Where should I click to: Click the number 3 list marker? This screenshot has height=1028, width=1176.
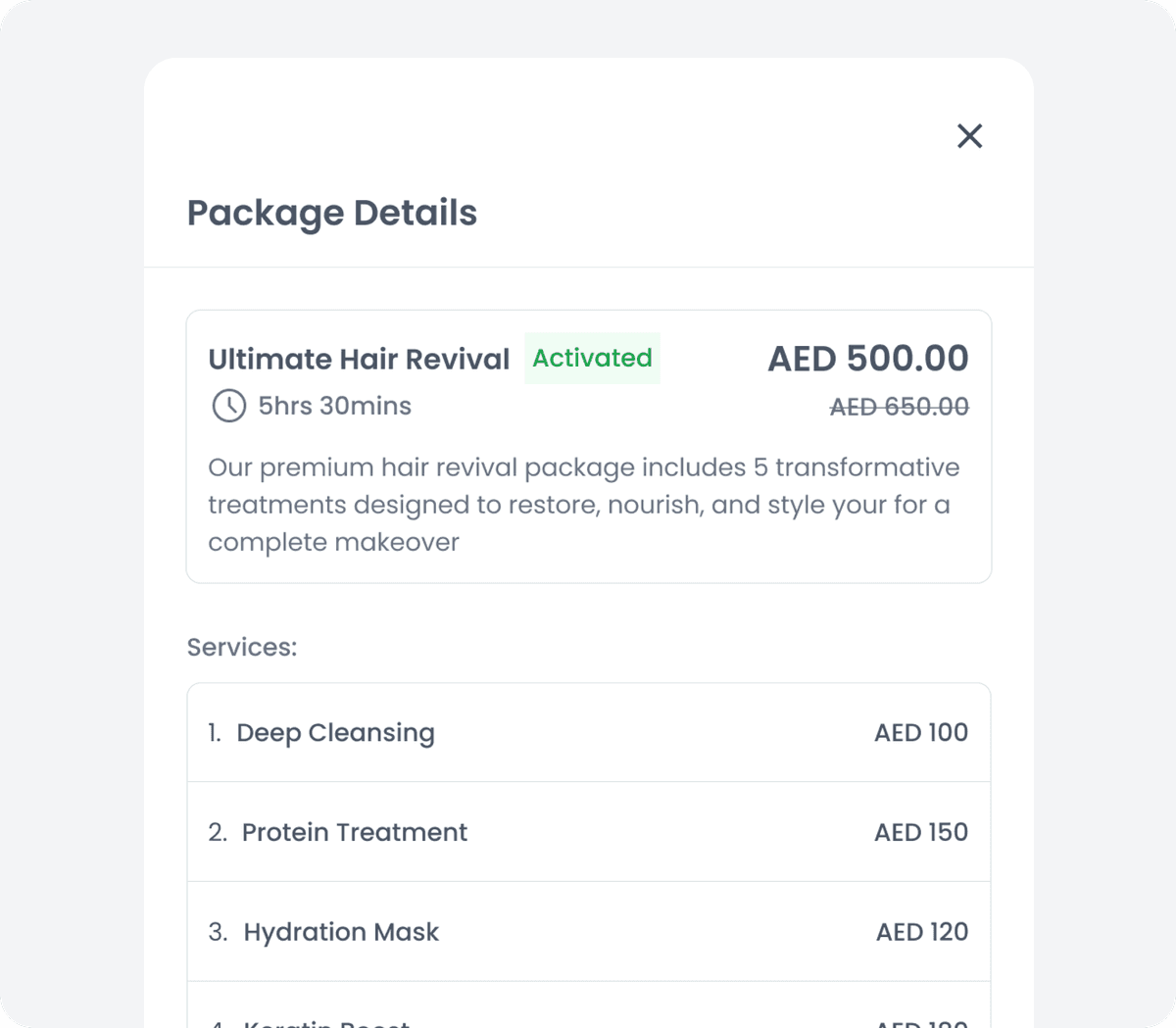click(x=216, y=932)
